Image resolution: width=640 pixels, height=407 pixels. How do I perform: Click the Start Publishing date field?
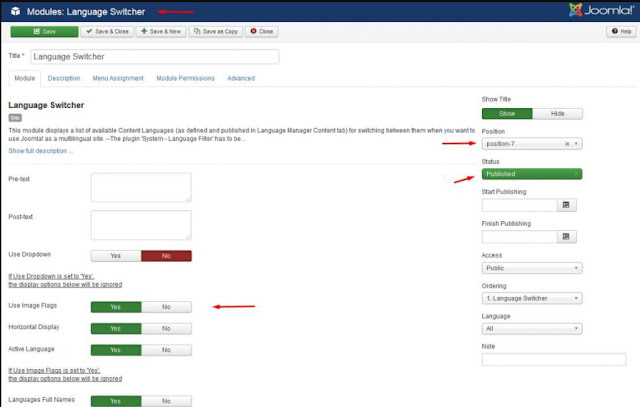pyautogui.click(x=520, y=205)
